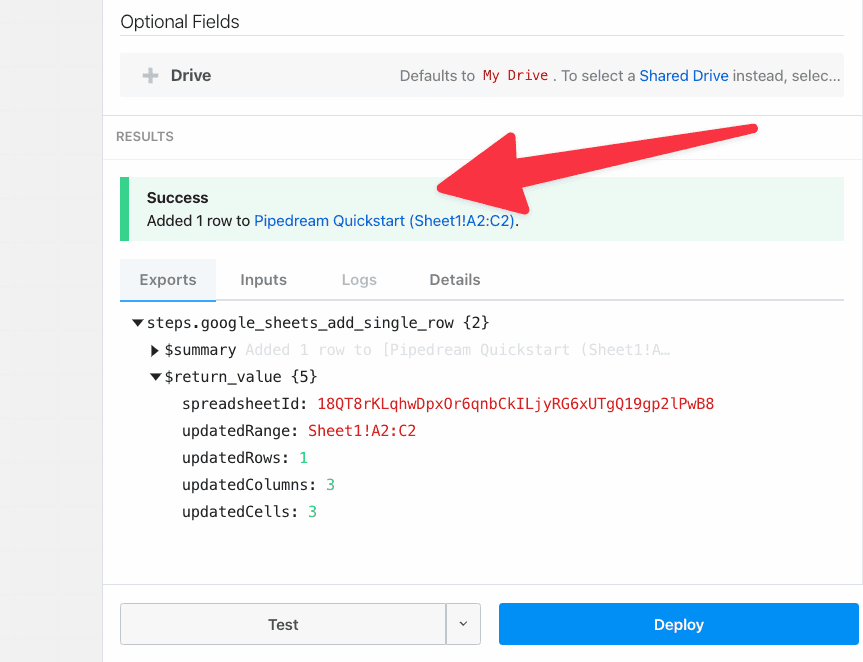The height and width of the screenshot is (662, 863).
Task: Select the Logs tab
Action: click(359, 280)
